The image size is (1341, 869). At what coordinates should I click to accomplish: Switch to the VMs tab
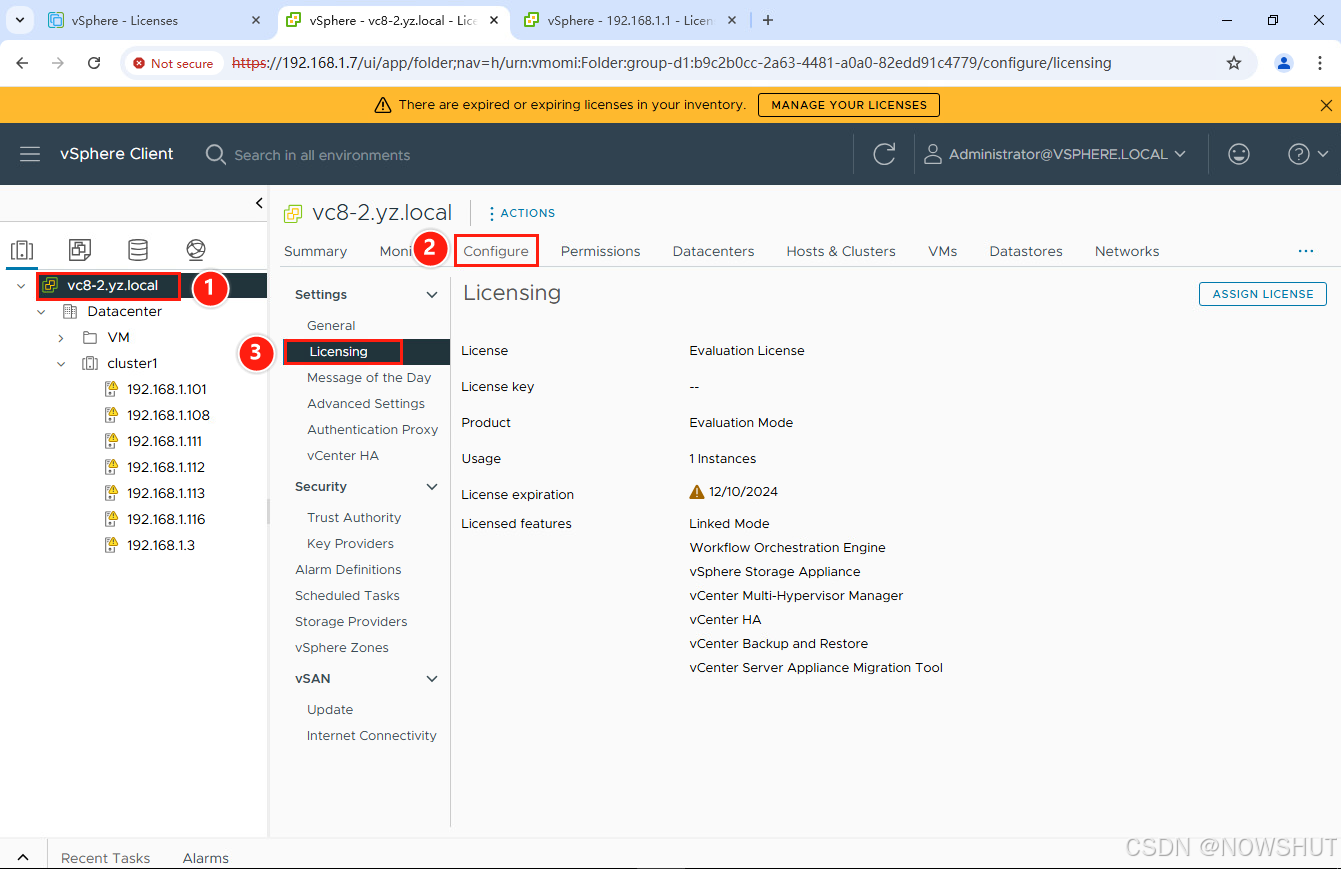click(942, 251)
